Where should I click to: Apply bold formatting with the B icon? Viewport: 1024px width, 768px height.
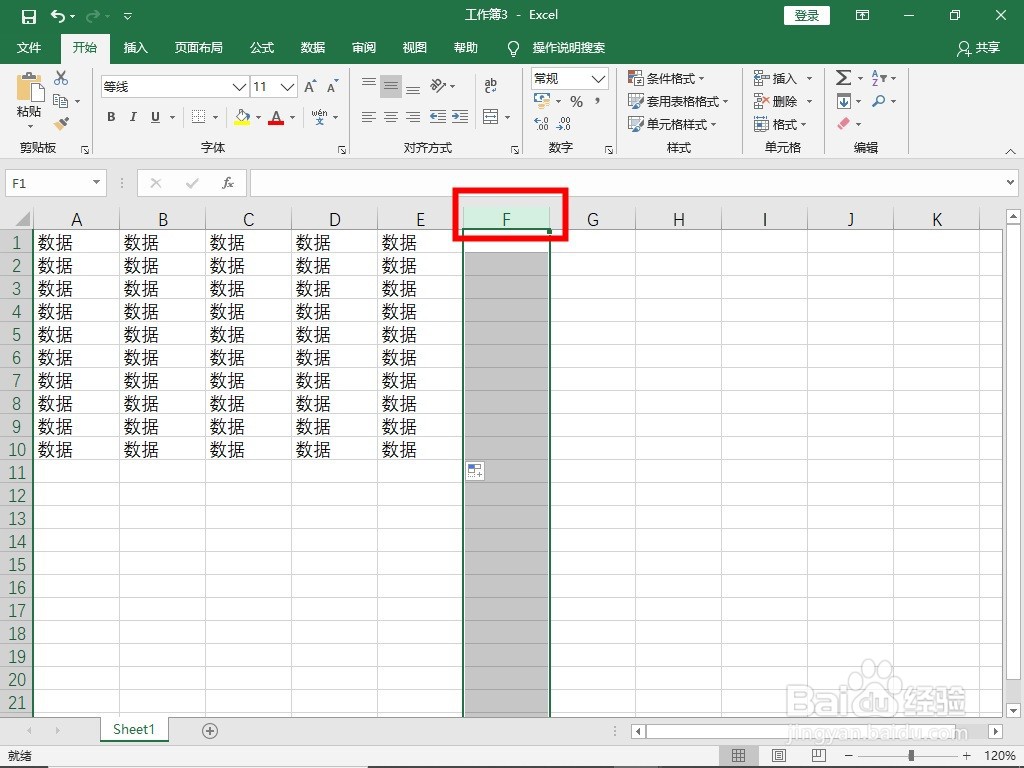[111, 117]
